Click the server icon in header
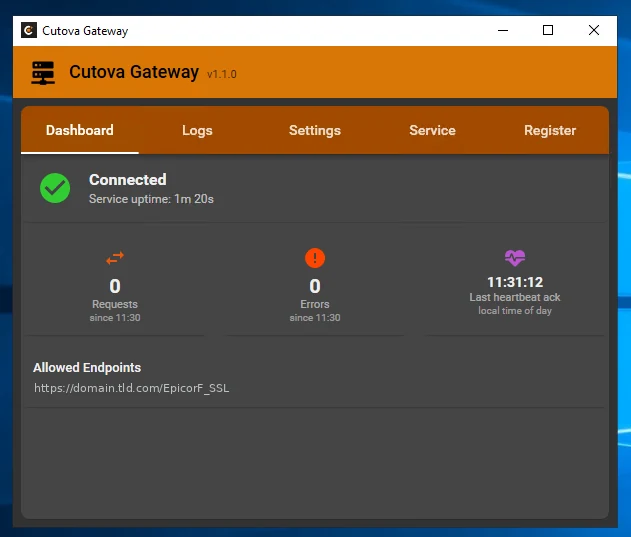The width and height of the screenshot is (631, 537). coord(43,73)
